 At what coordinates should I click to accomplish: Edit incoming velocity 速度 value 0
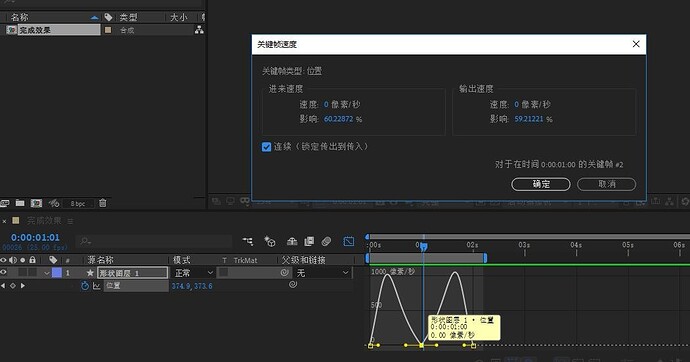point(326,105)
